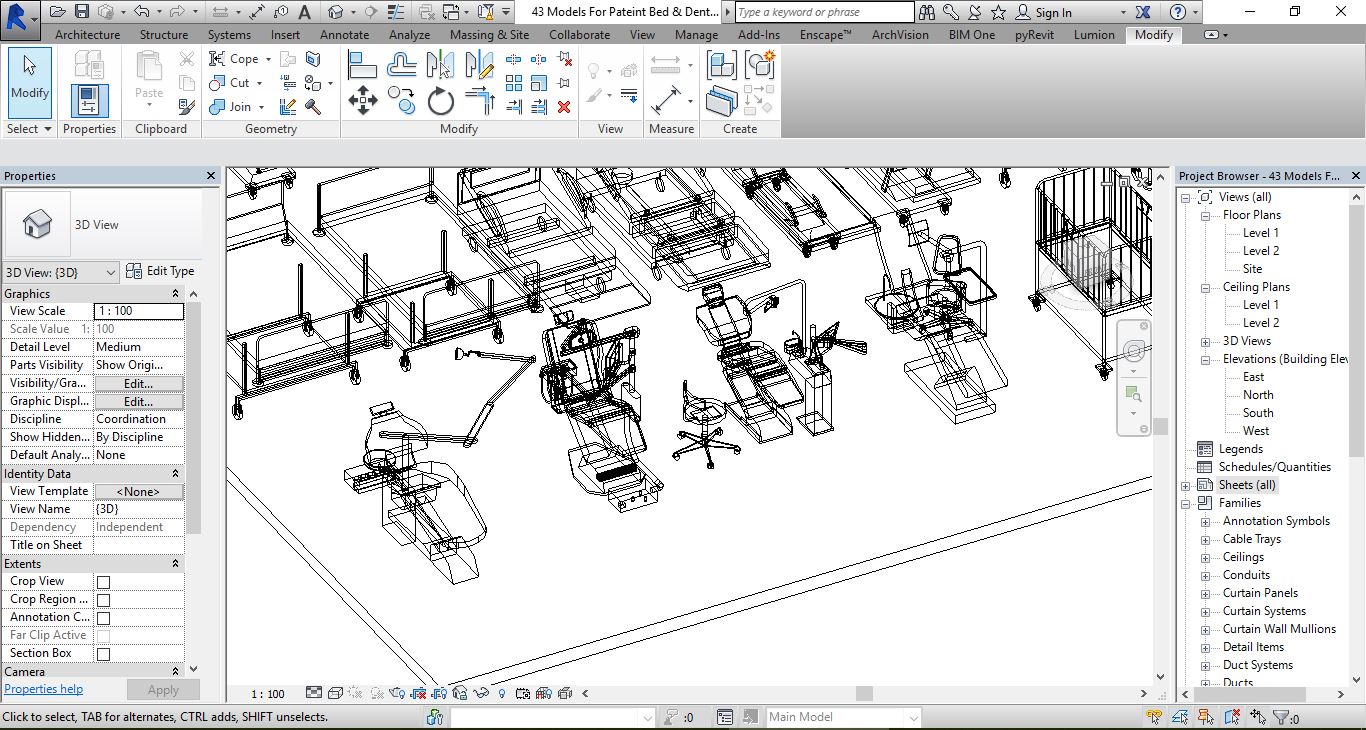Switch to the Annotate tab
This screenshot has width=1366, height=730.
click(344, 34)
